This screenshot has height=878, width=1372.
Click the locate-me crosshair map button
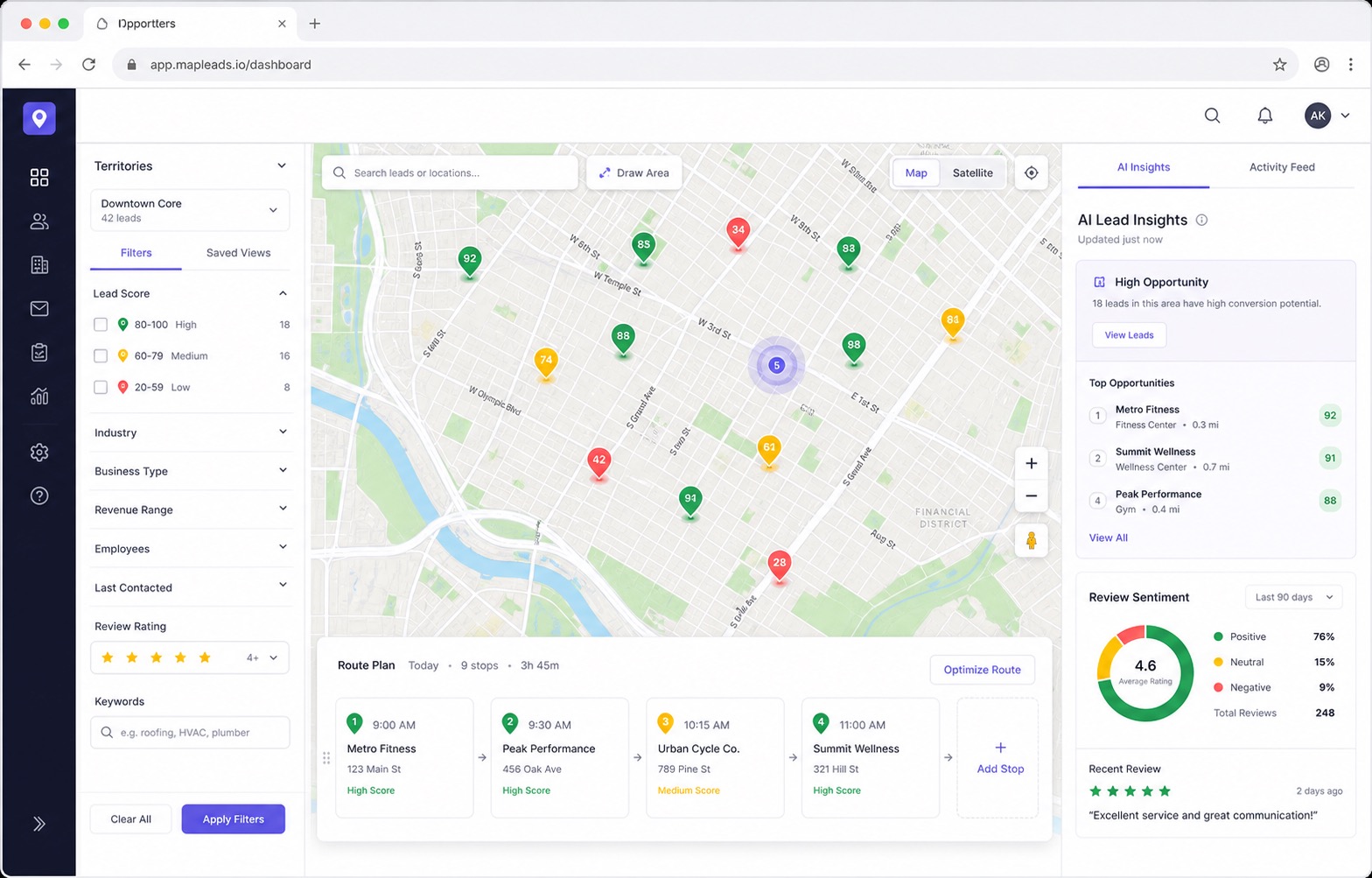1031,173
